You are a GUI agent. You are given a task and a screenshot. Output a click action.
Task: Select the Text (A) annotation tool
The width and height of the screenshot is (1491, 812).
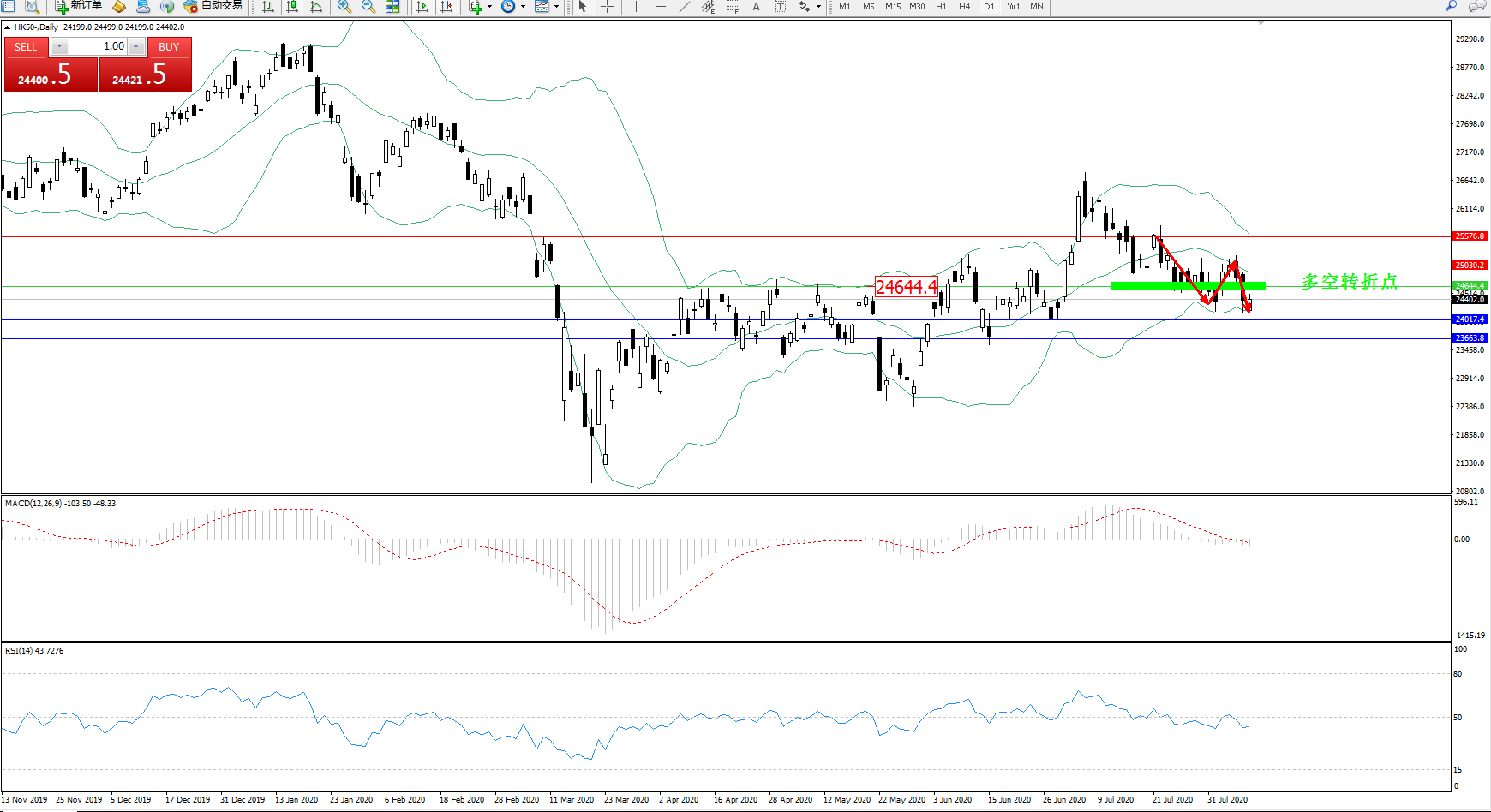756,7
